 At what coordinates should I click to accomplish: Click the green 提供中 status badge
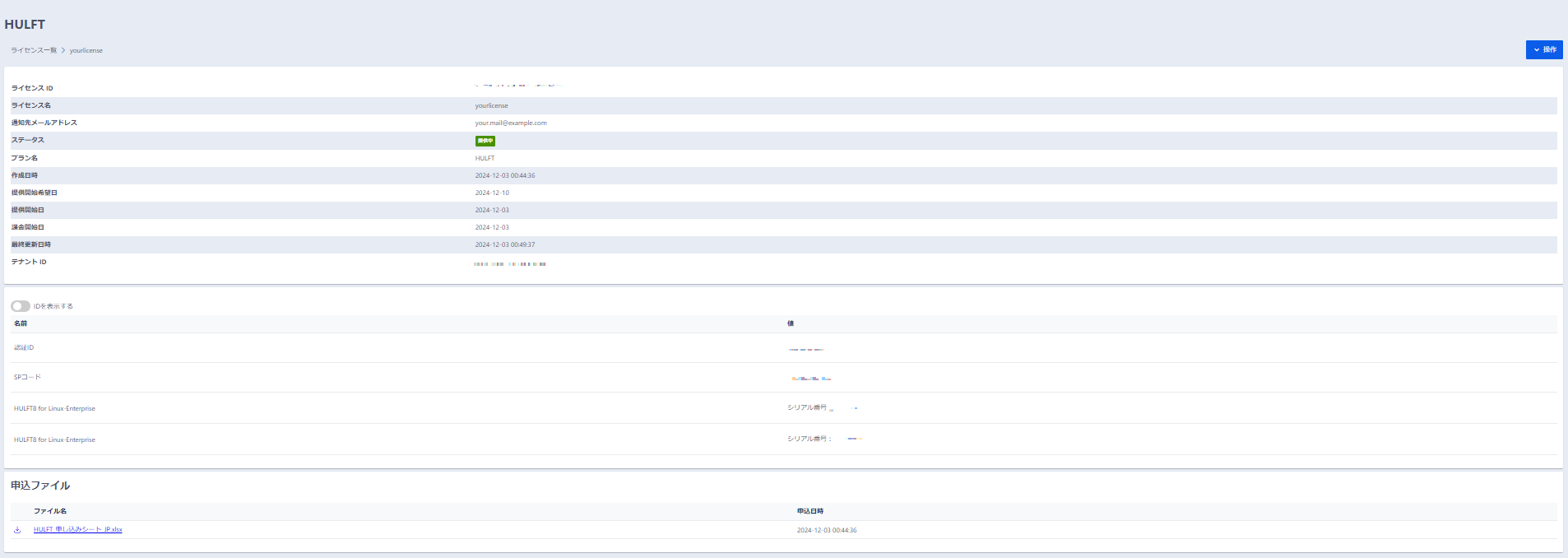485,141
